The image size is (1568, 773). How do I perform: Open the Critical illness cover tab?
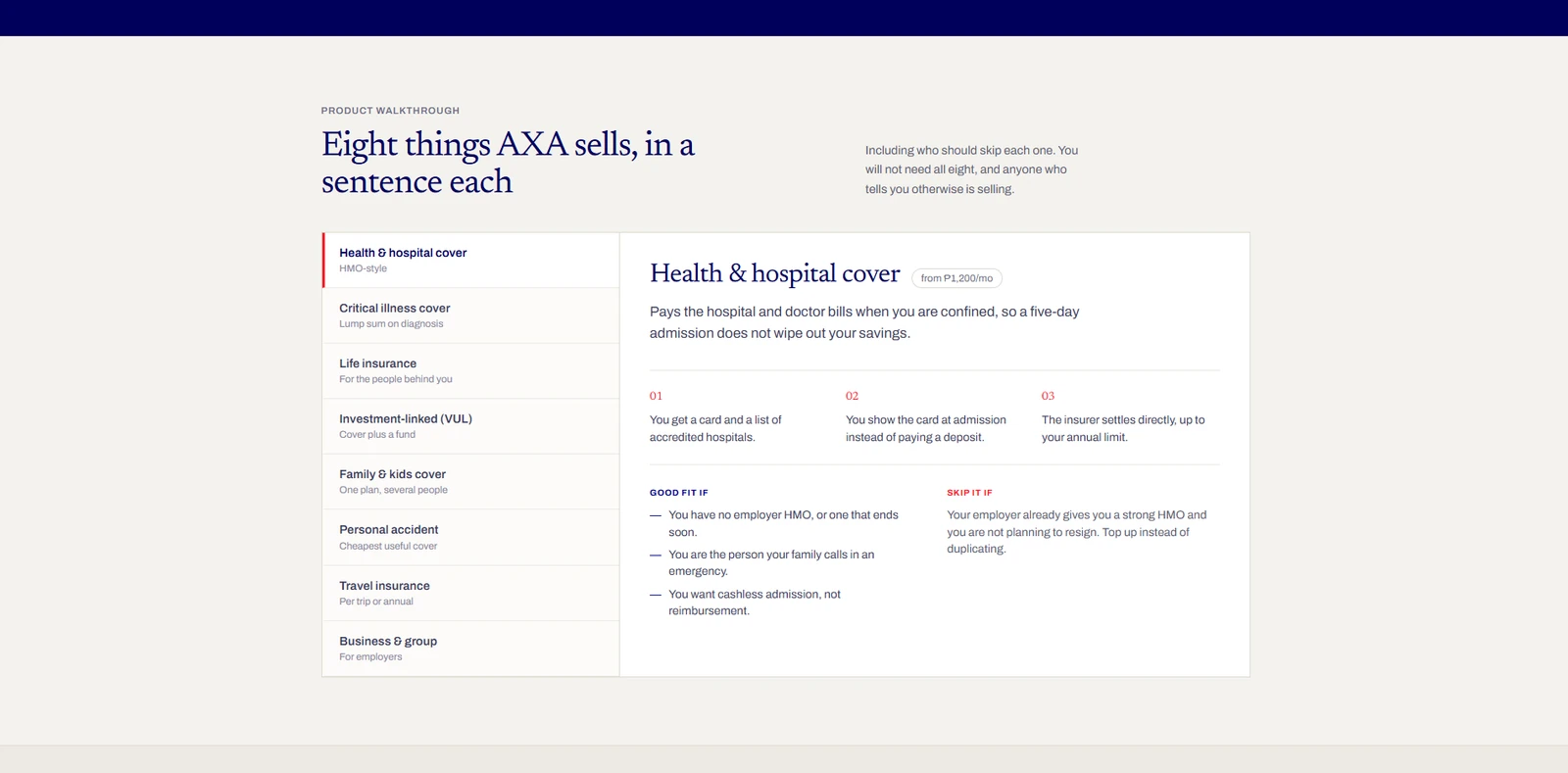(470, 315)
